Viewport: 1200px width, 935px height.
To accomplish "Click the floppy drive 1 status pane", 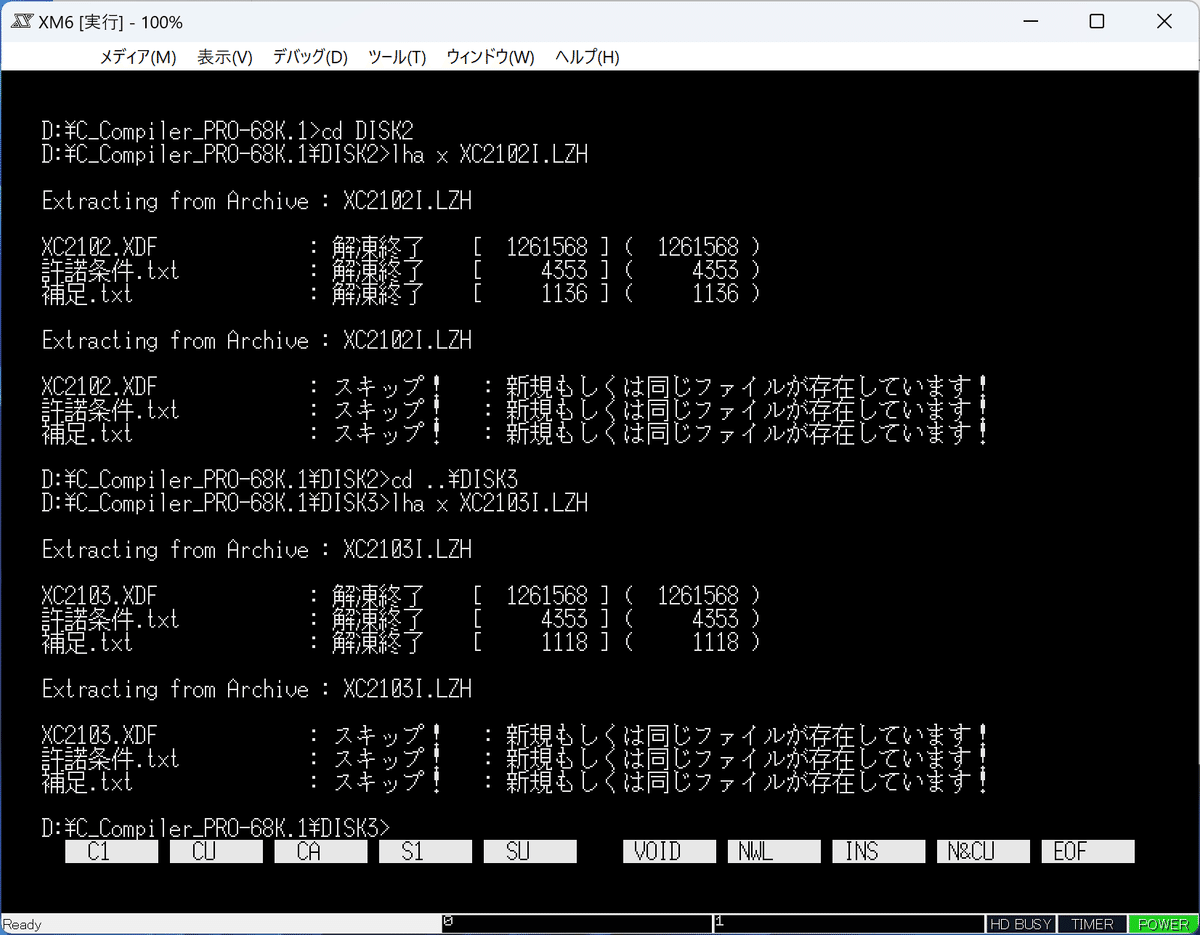I will pyautogui.click(x=848, y=924).
